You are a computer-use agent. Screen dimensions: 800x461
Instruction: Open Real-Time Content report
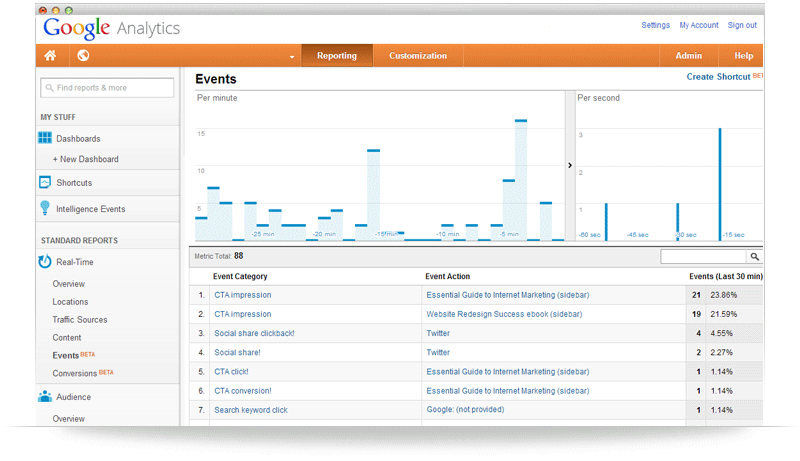pos(66,338)
